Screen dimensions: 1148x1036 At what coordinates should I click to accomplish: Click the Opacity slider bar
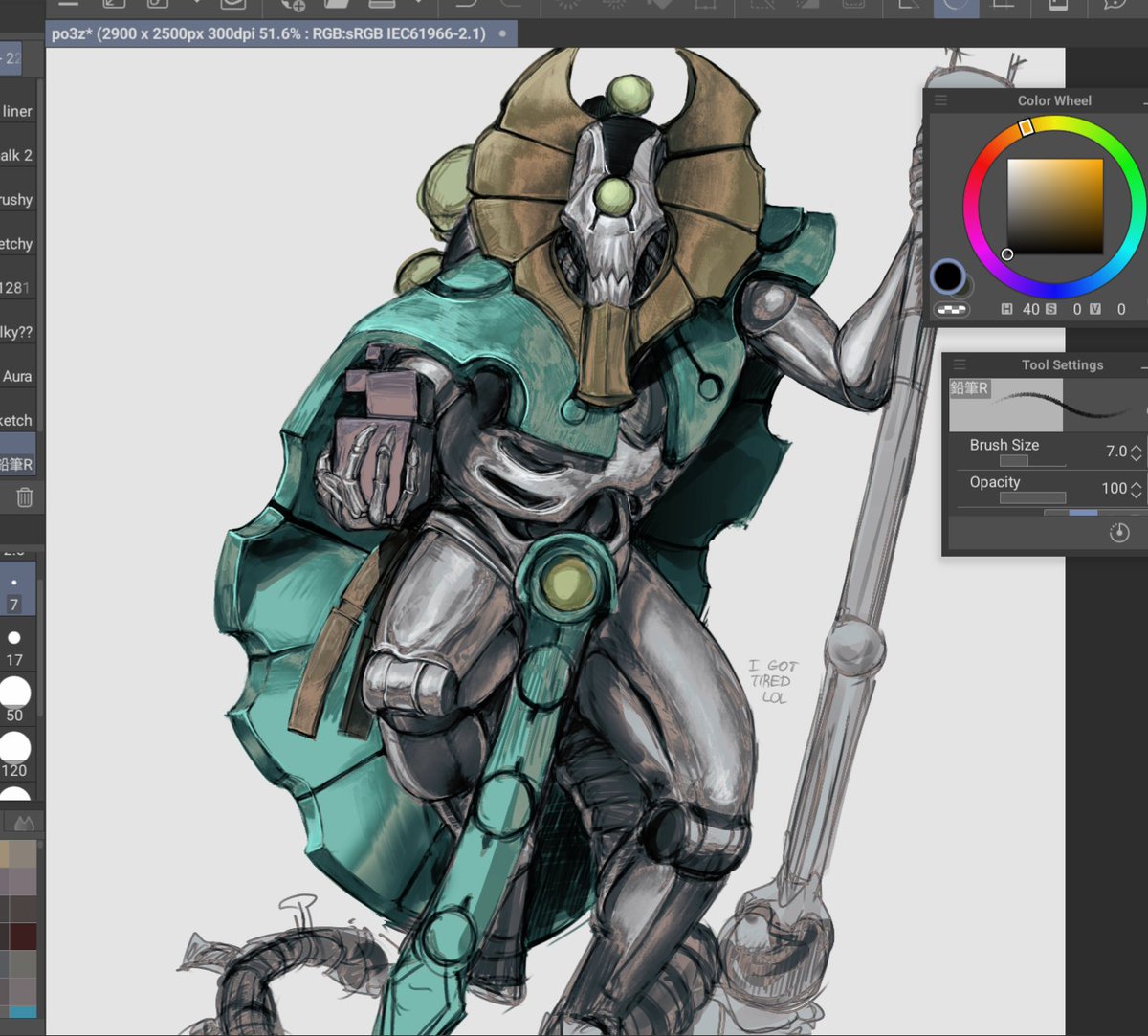(1033, 497)
